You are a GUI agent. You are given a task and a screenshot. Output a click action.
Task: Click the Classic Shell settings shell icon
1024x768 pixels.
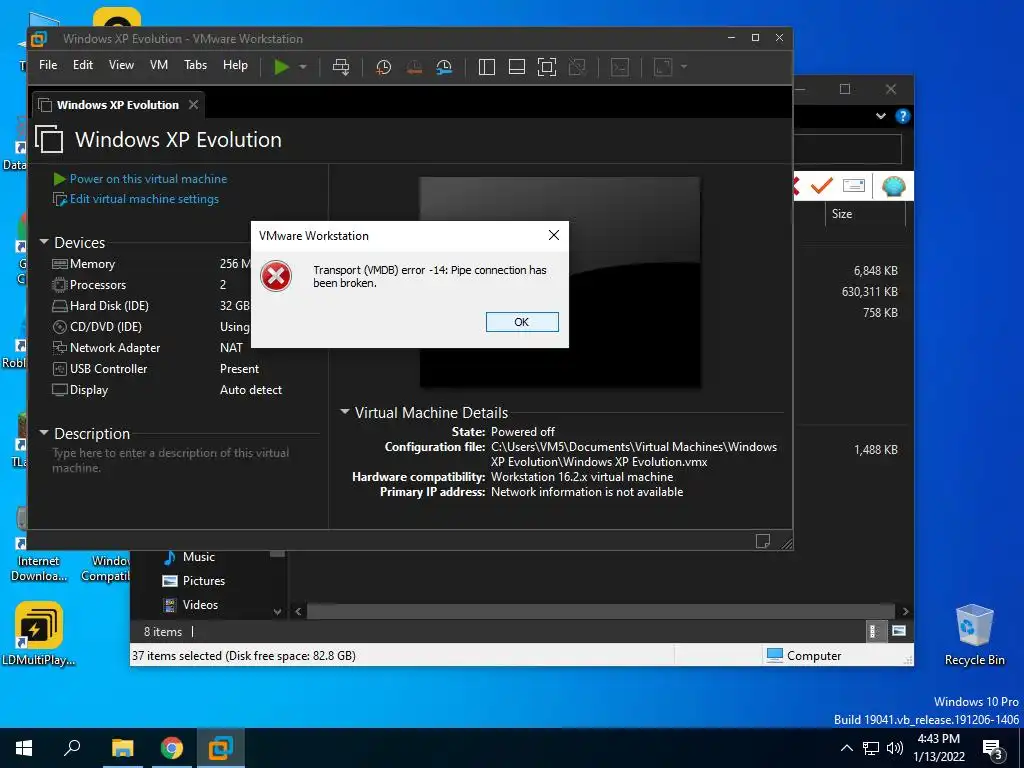pos(893,186)
